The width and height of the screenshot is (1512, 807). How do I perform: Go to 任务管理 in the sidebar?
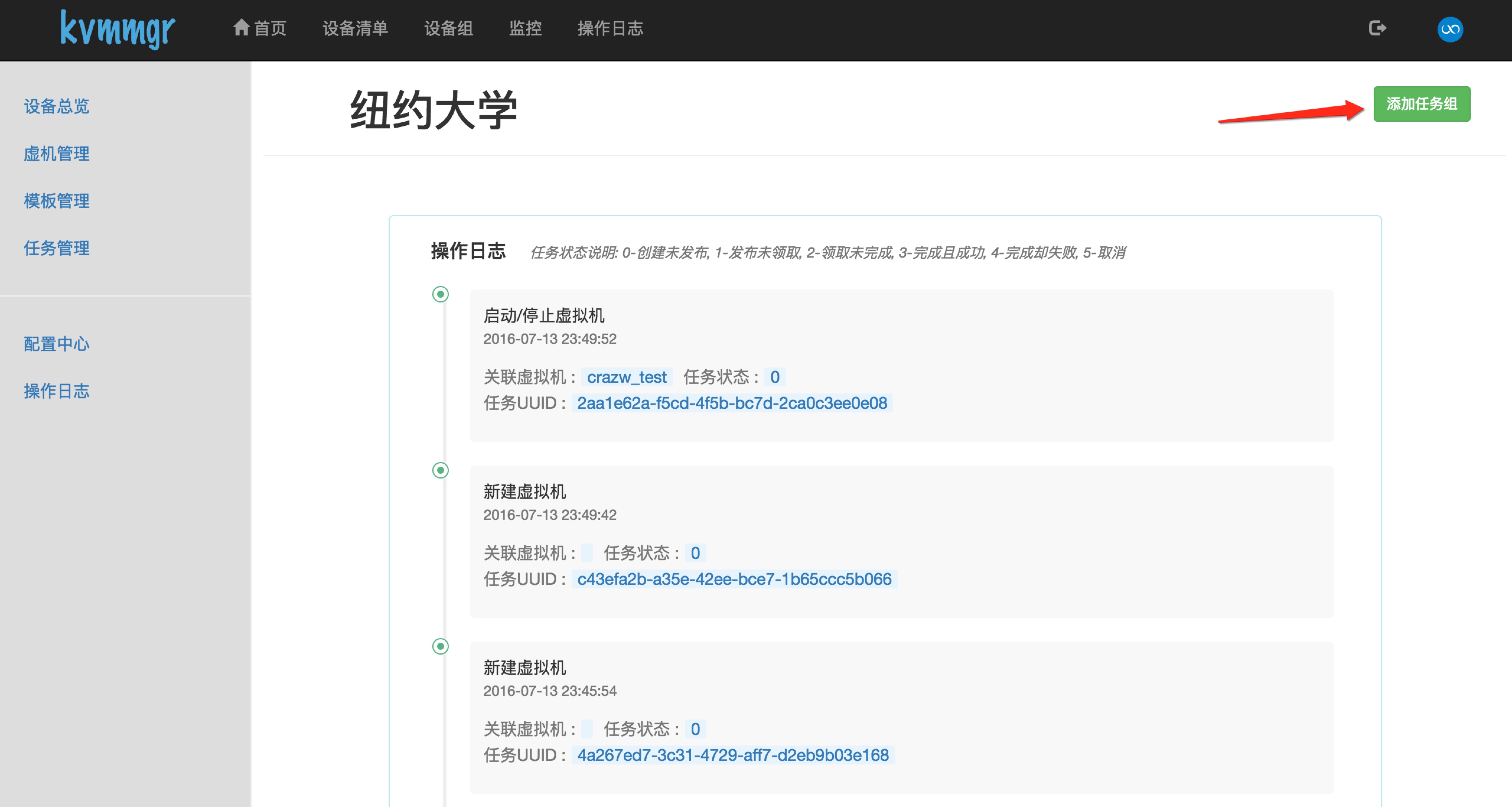tap(56, 248)
